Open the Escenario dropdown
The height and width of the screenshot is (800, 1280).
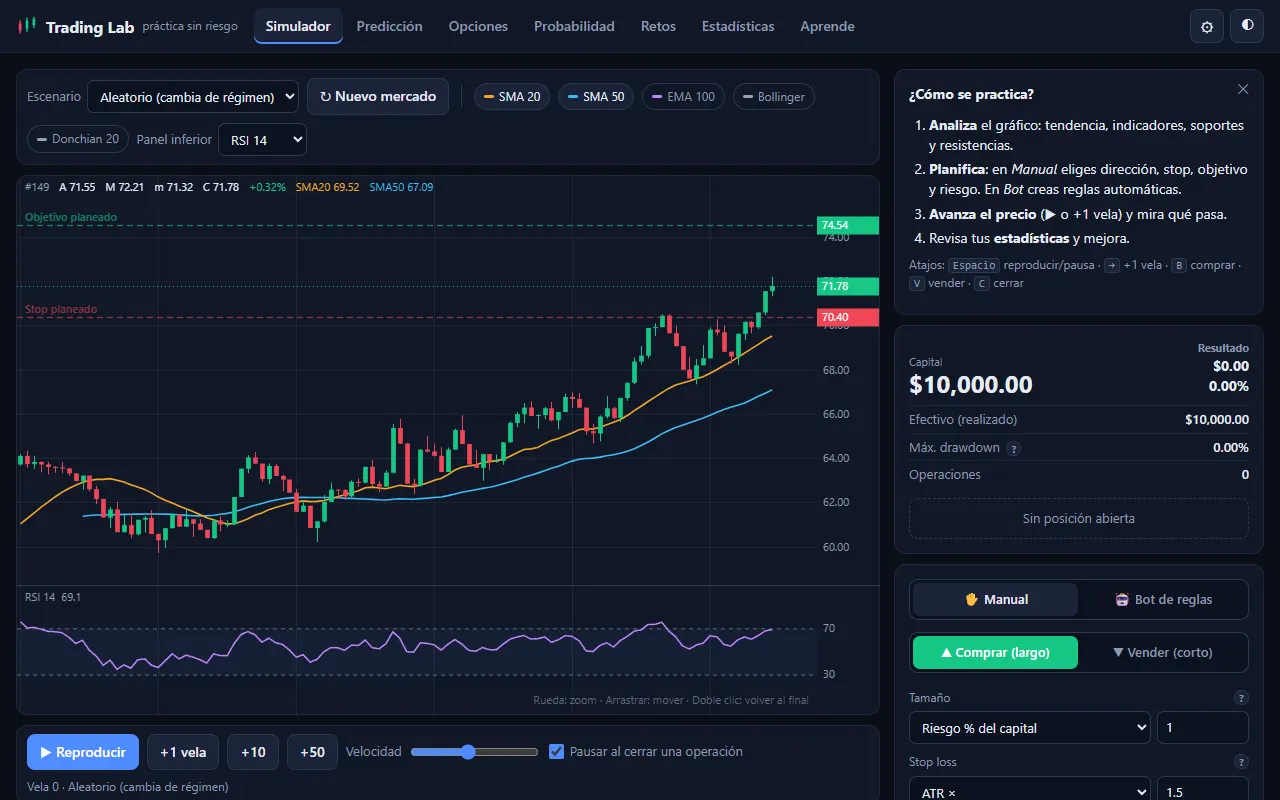click(193, 97)
